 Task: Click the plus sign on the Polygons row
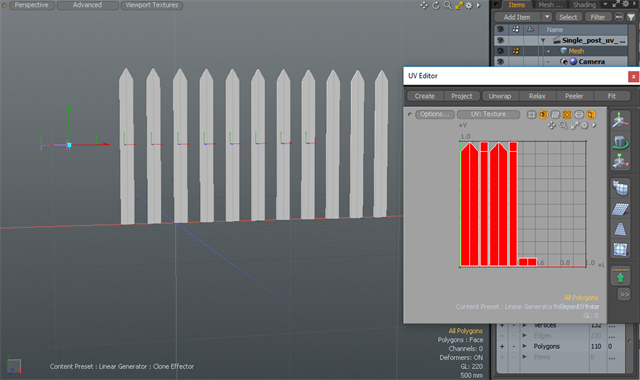pos(502,347)
